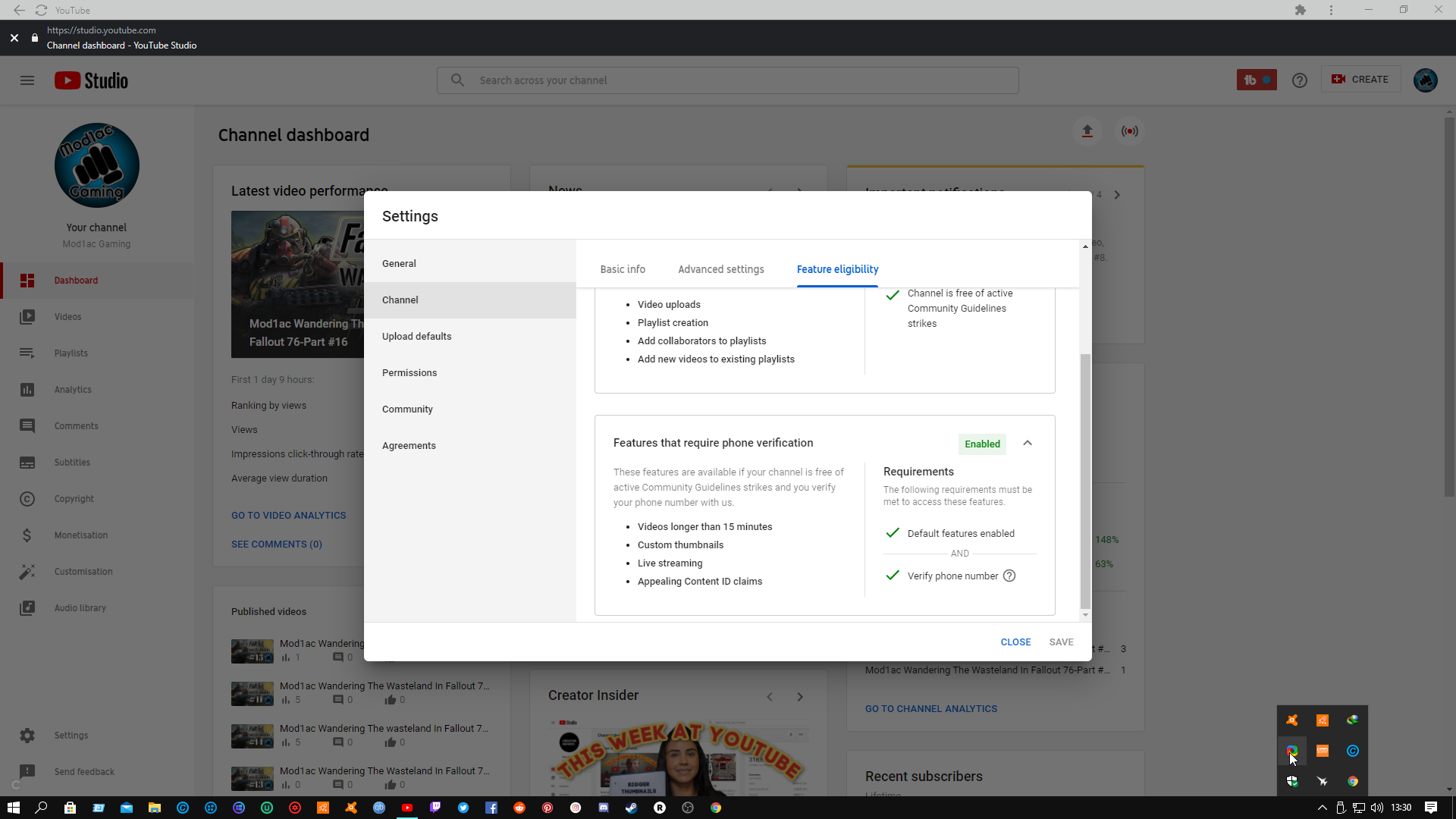This screenshot has height=819, width=1456.
Task: Click the help icon beside Verify phone number
Action: coord(1009,576)
